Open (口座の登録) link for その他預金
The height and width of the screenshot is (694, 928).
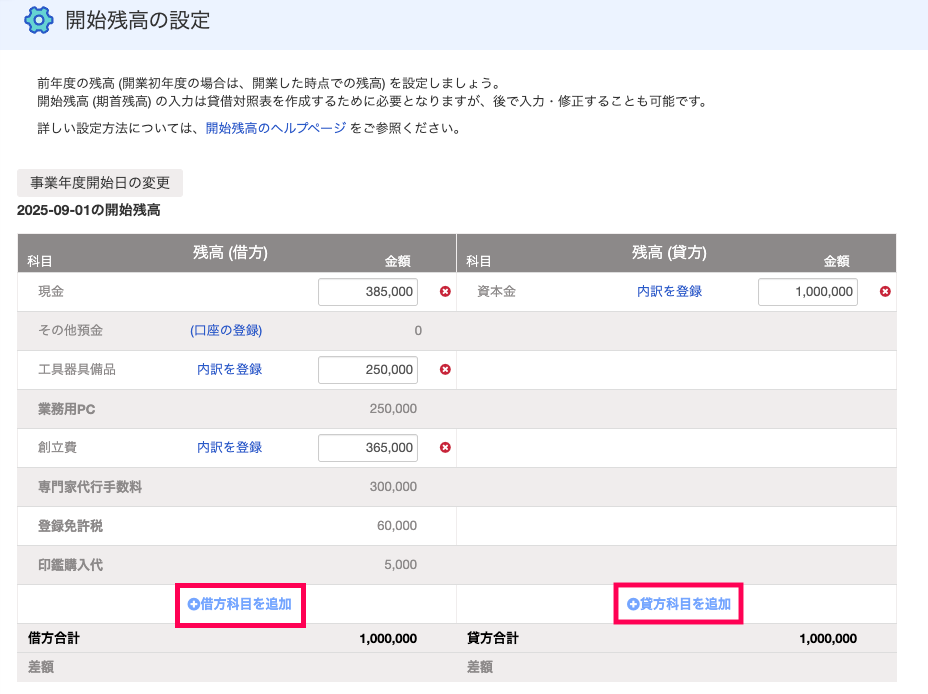coord(226,330)
